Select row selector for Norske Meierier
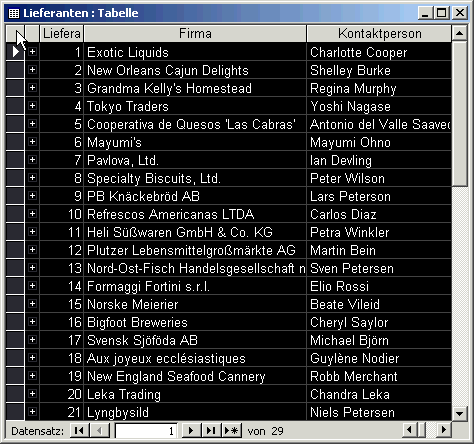Viewport: 474px width, 444px height. pyautogui.click(x=15, y=304)
